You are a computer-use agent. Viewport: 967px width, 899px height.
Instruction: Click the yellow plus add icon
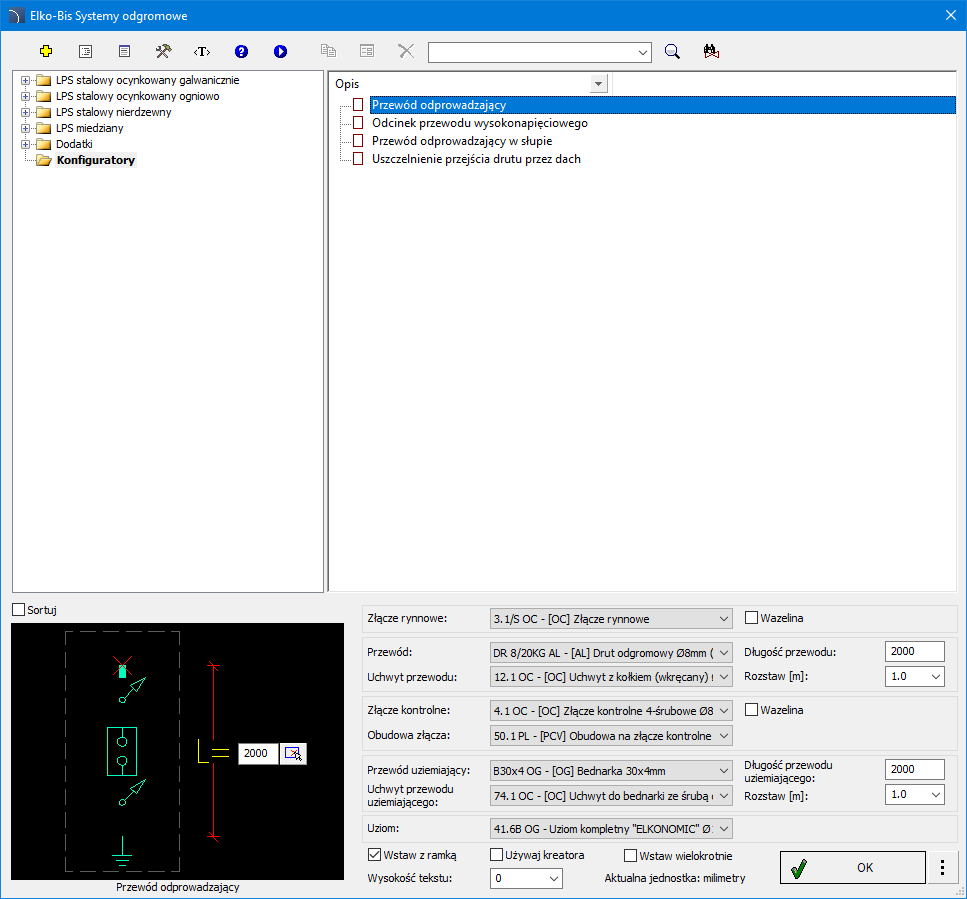[45, 51]
